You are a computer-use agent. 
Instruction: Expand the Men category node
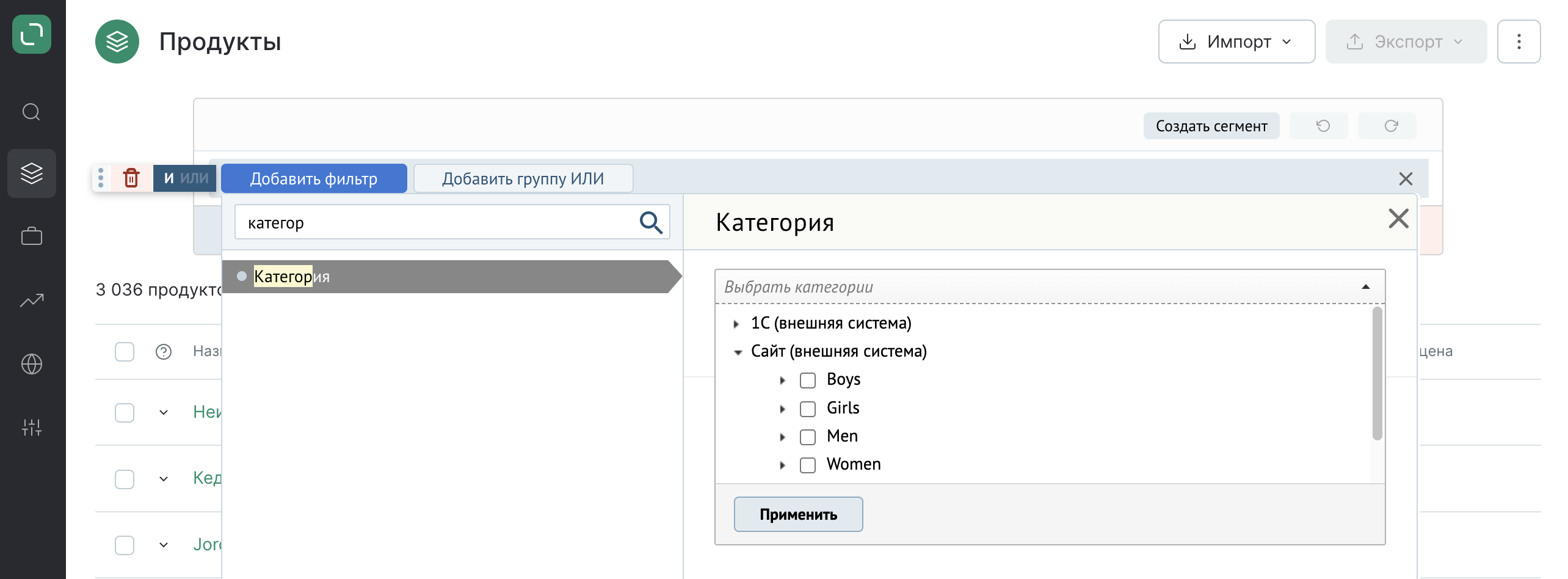[783, 437]
